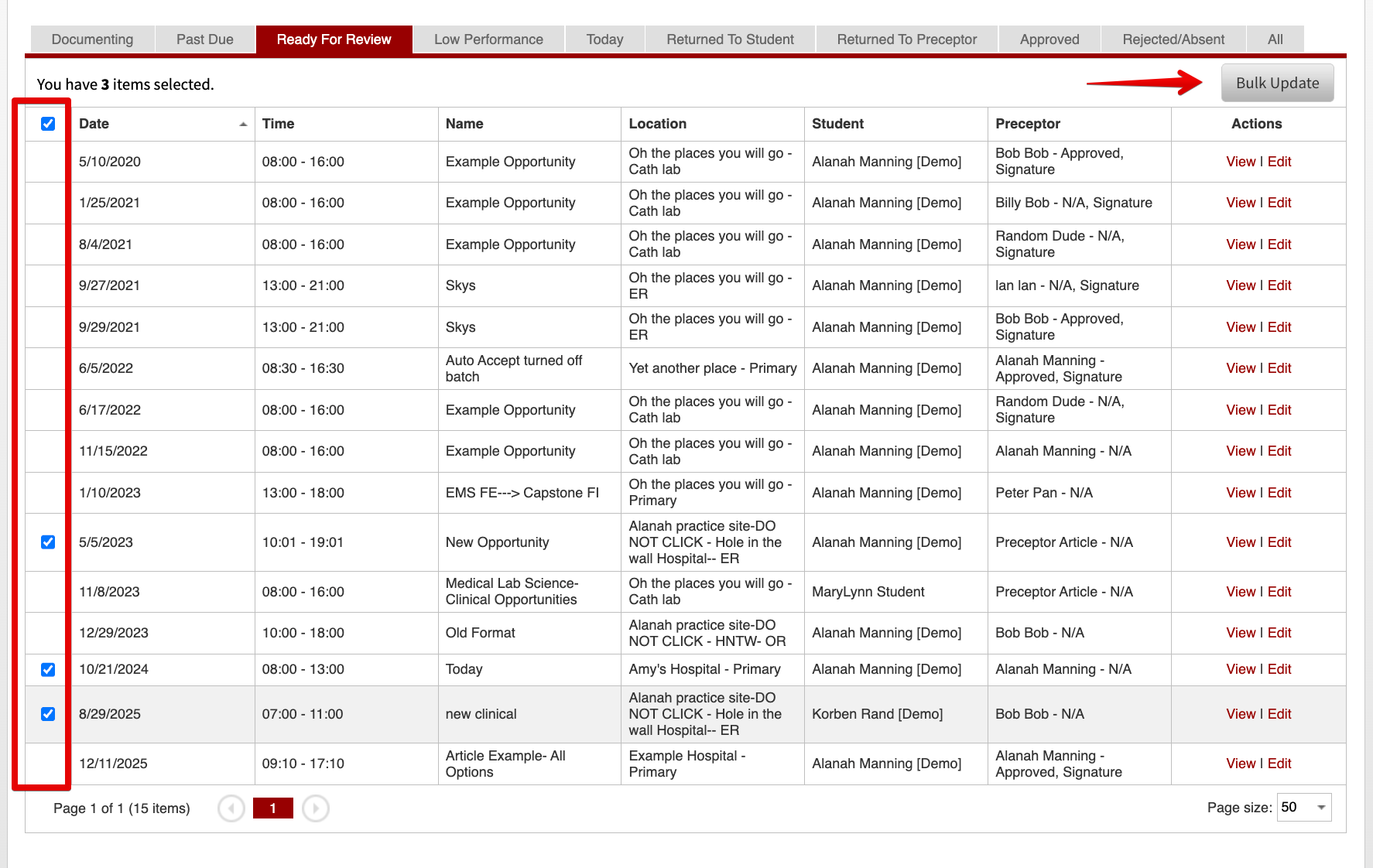
Task: Uncheck the 10/21/2024 Today row checkbox
Action: [x=48, y=669]
